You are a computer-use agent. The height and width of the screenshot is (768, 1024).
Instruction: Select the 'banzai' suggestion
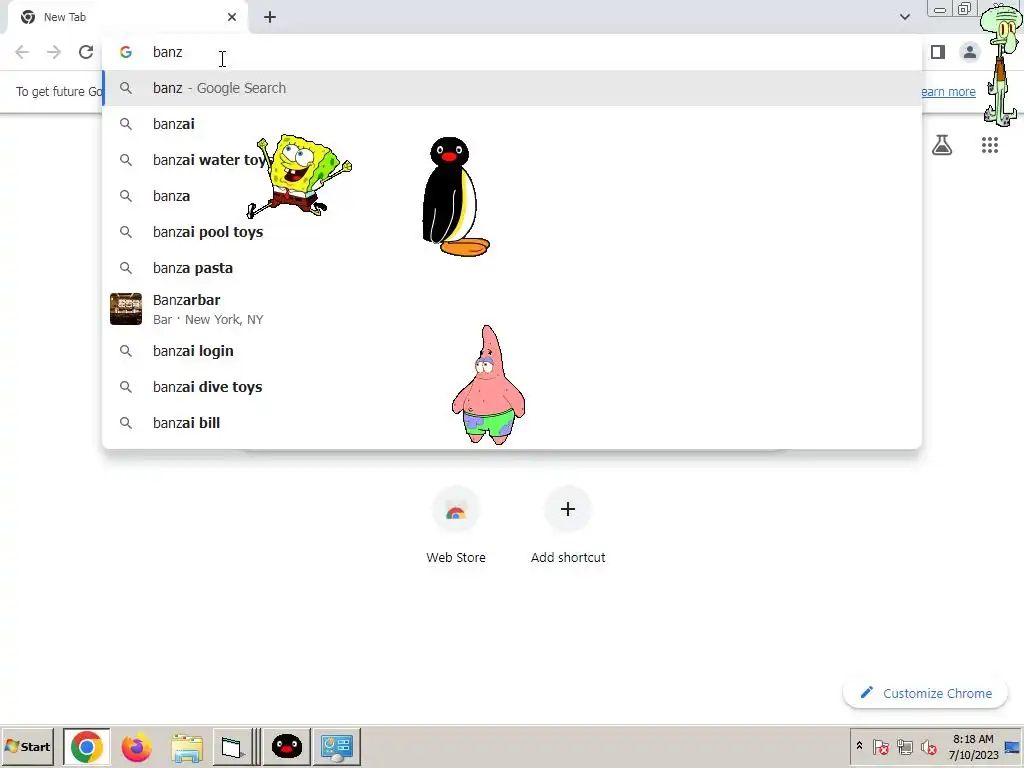pyautogui.click(x=512, y=124)
